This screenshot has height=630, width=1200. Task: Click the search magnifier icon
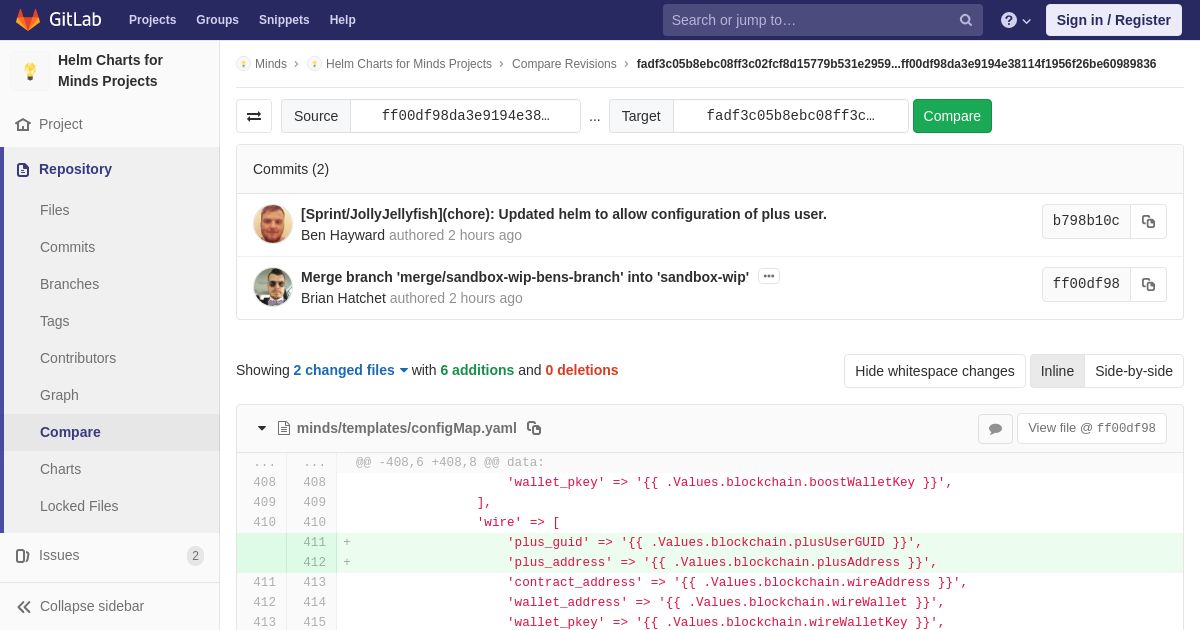pos(966,20)
